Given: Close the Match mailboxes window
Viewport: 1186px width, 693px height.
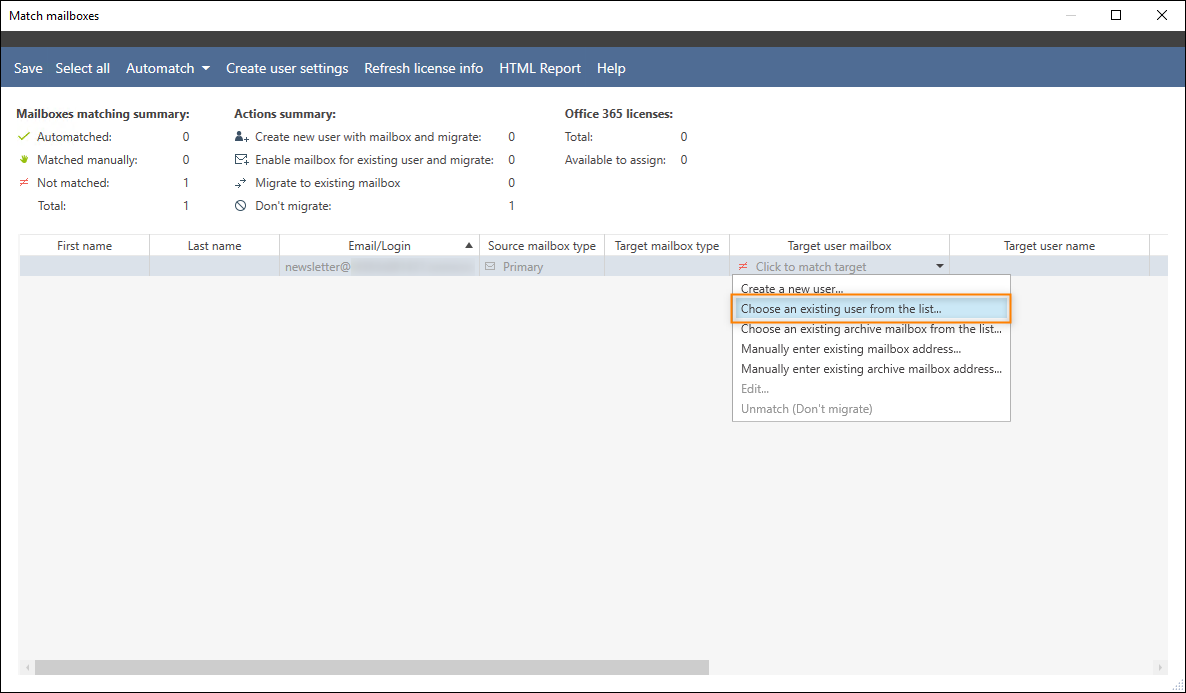Looking at the screenshot, I should pos(1162,15).
